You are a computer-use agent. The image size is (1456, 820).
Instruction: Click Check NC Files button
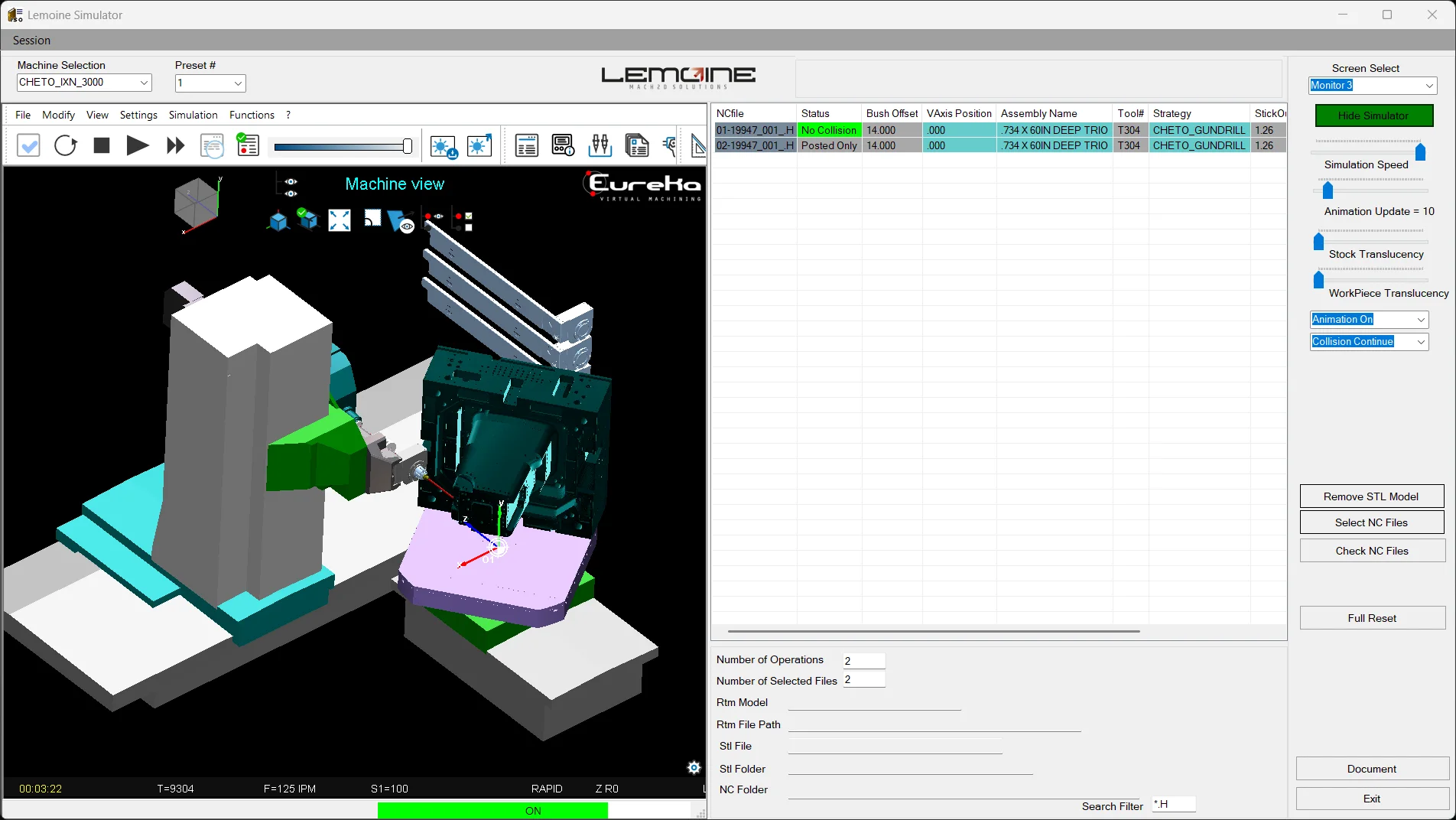pyautogui.click(x=1372, y=551)
